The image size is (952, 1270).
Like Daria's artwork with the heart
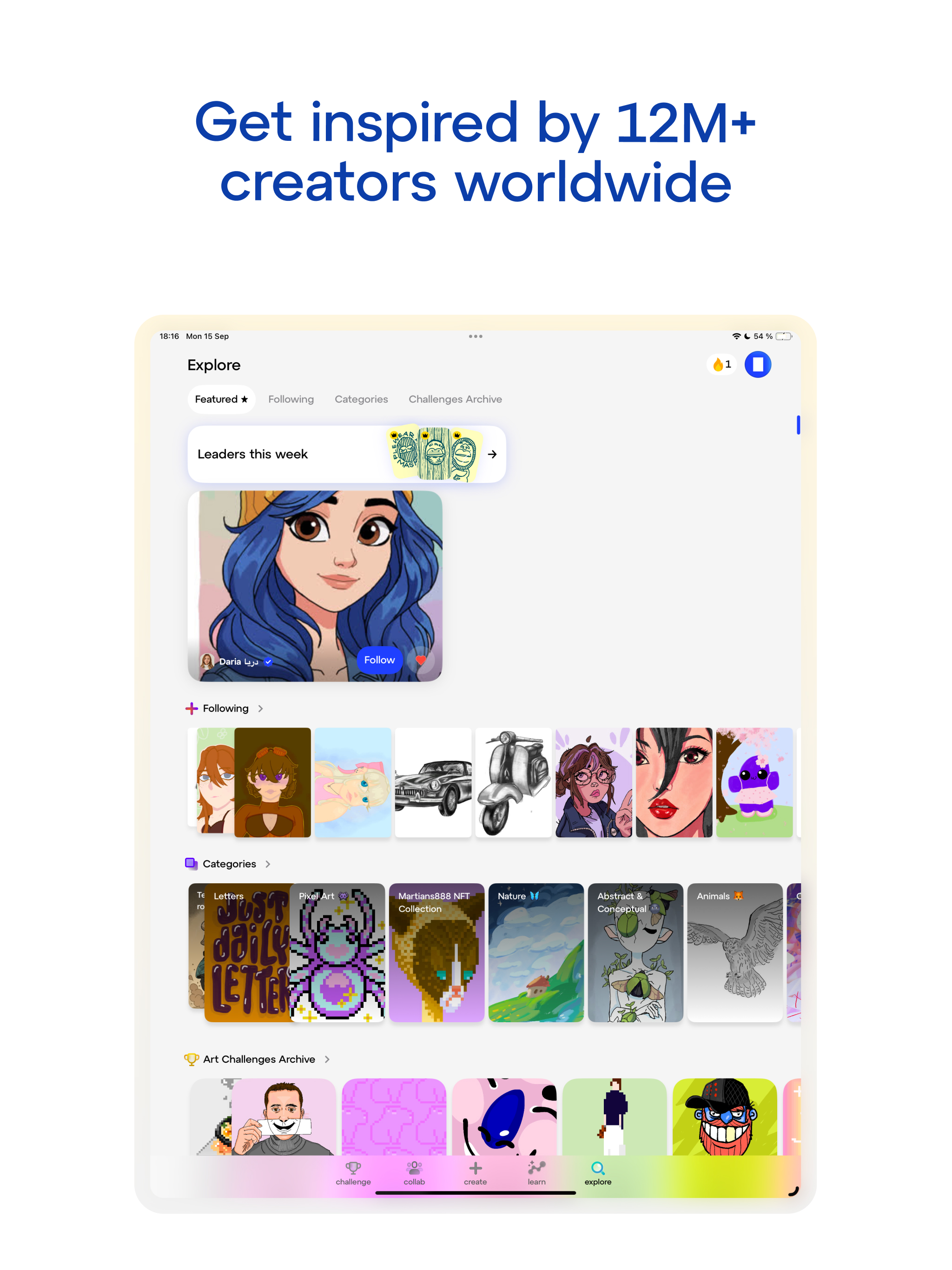point(421,660)
